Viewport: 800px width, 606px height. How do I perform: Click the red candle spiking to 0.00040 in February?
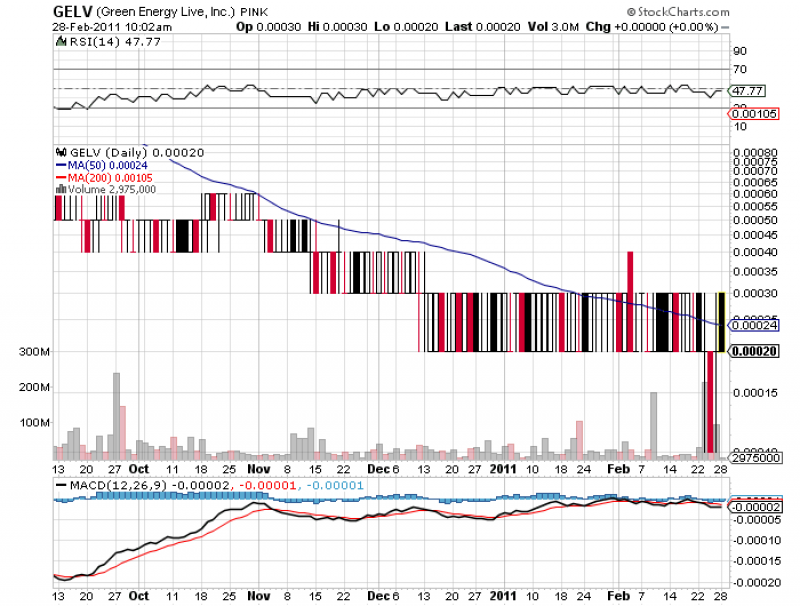click(630, 301)
